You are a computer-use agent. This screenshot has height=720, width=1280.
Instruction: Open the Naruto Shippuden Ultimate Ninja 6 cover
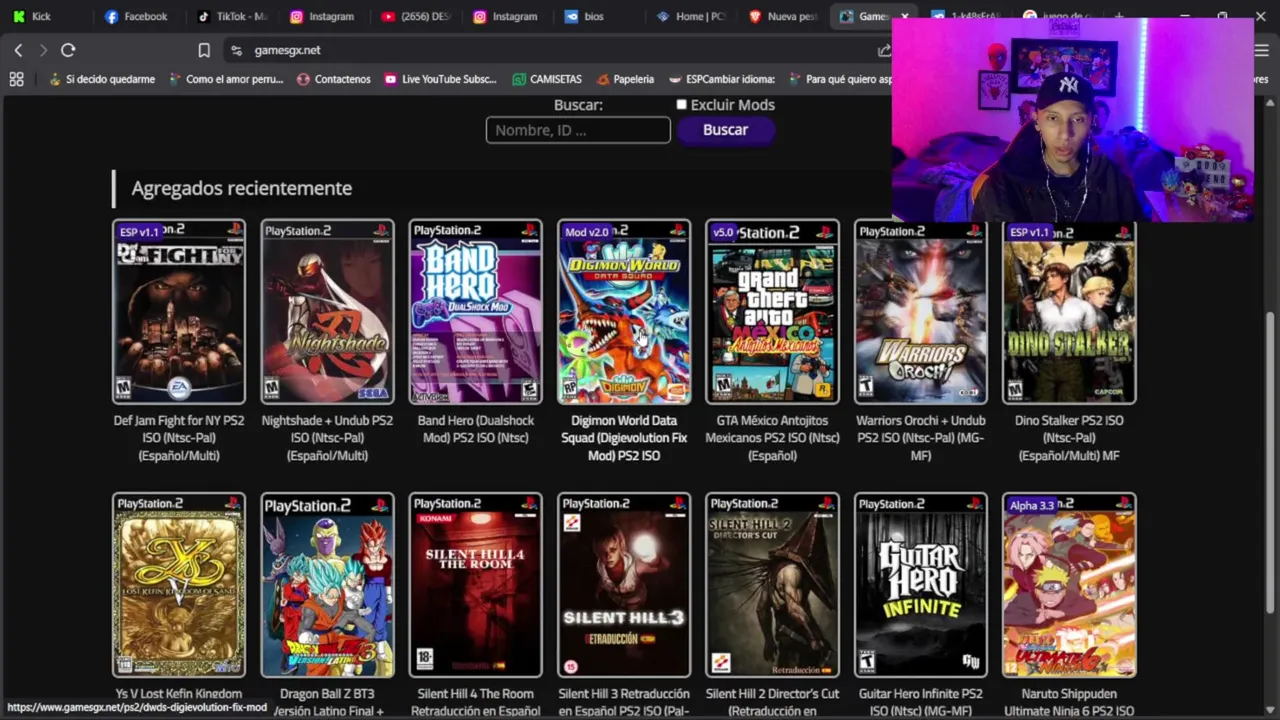pyautogui.click(x=1069, y=585)
